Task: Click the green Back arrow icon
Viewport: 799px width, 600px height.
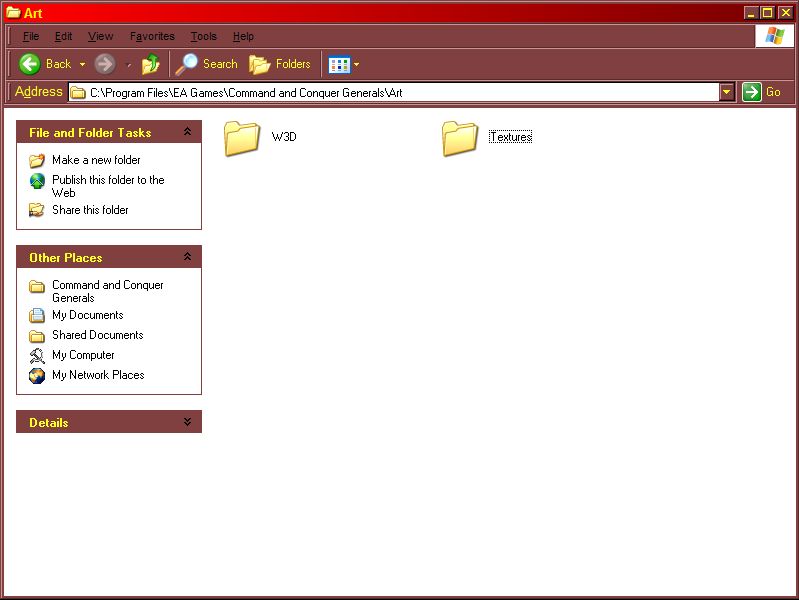Action: 29,64
